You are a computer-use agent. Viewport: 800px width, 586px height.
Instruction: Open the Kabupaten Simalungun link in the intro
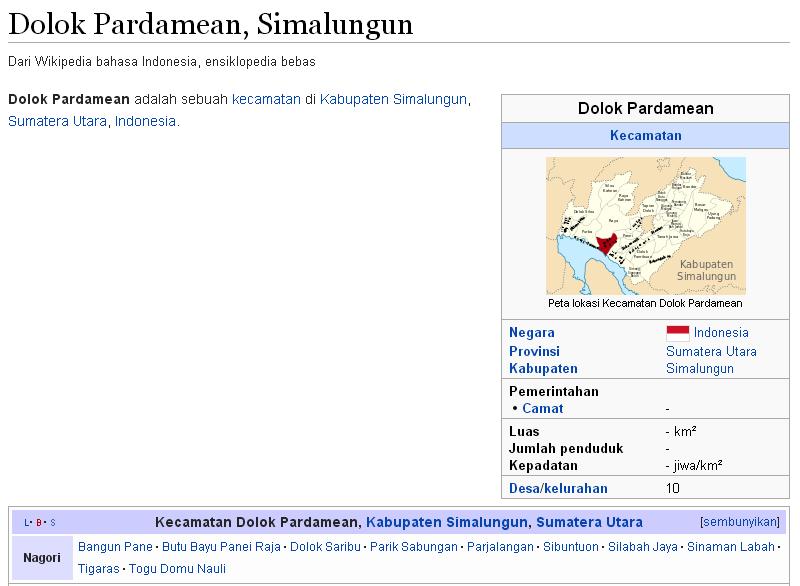(x=392, y=100)
